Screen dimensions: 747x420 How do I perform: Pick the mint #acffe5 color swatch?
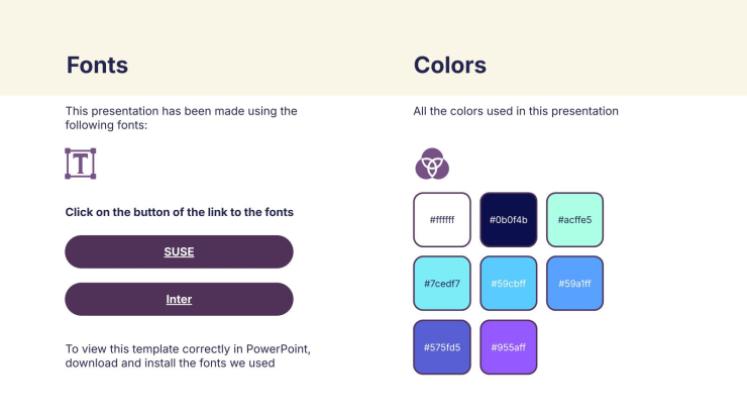click(575, 220)
